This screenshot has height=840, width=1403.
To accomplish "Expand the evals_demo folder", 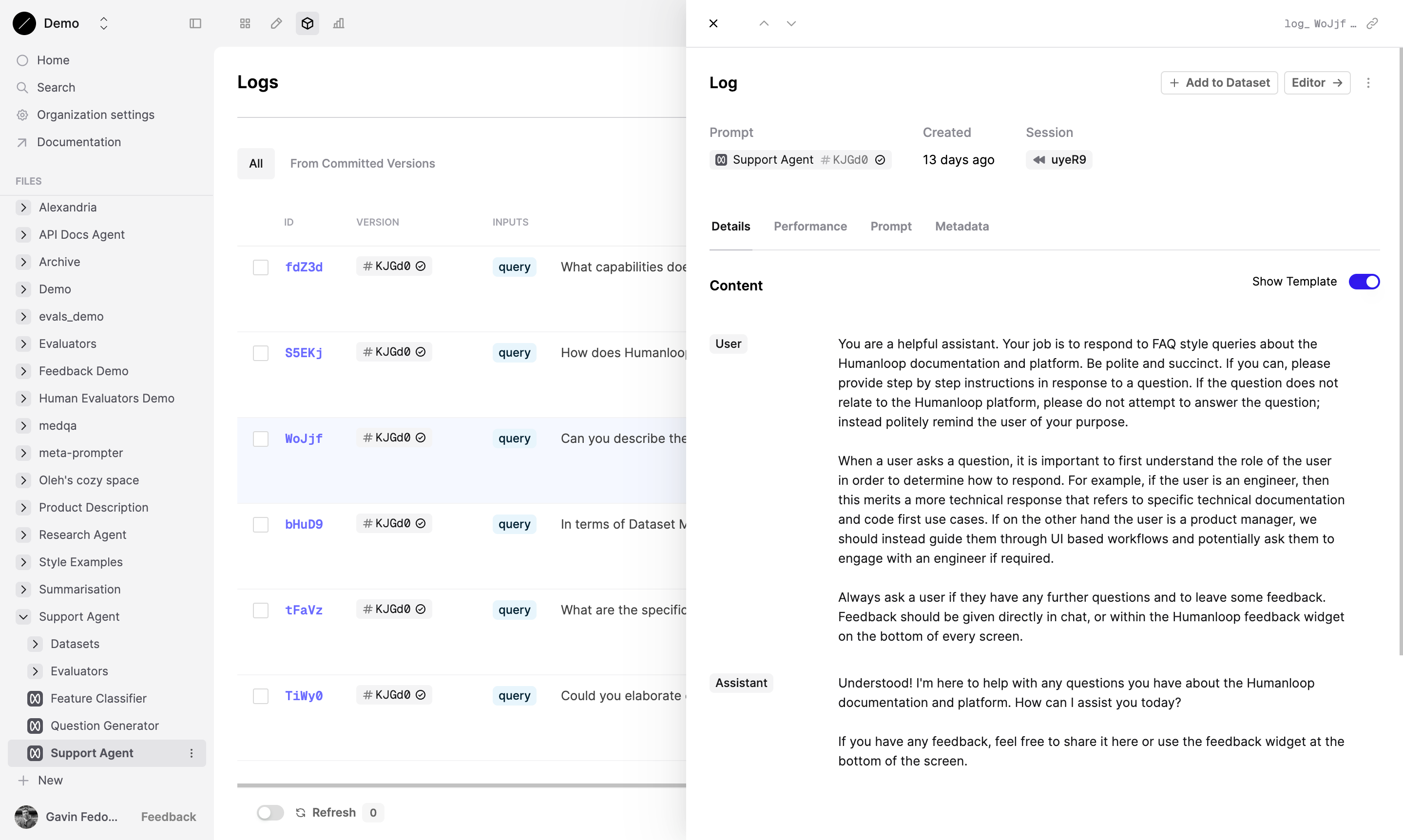I will [x=23, y=316].
